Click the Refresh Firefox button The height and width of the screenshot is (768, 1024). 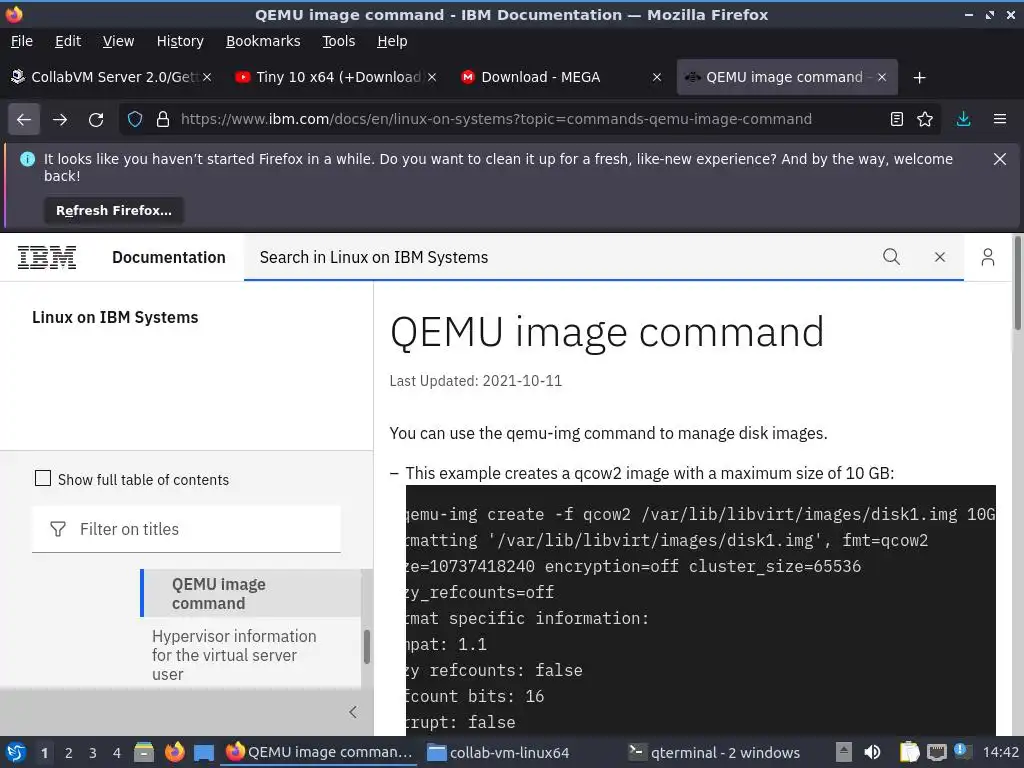coord(114,211)
